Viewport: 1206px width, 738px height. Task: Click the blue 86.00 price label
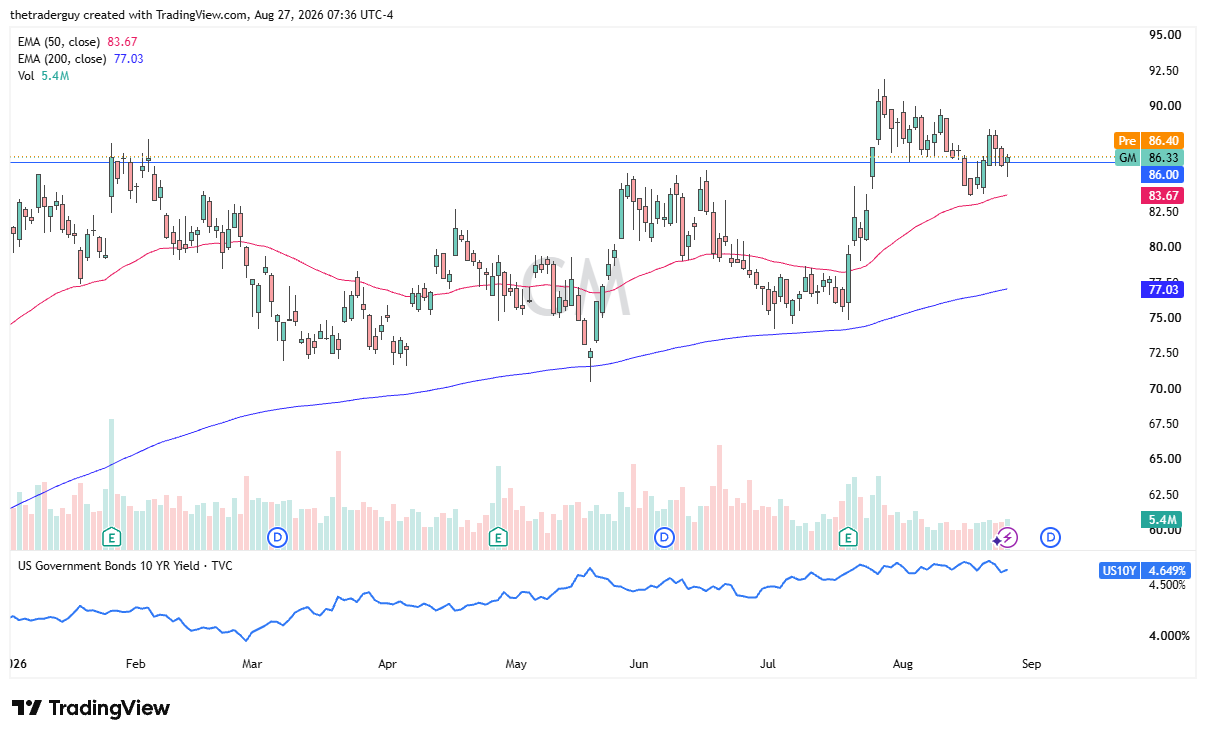(1163, 175)
